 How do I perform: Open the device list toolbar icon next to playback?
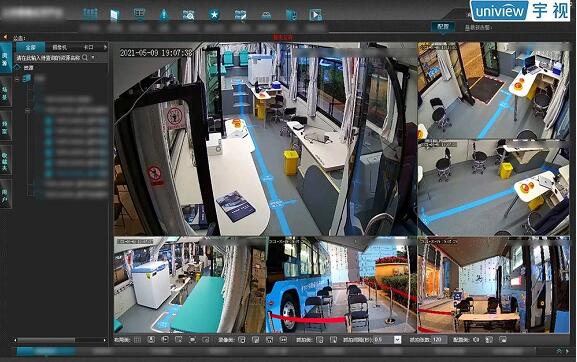click(291, 15)
